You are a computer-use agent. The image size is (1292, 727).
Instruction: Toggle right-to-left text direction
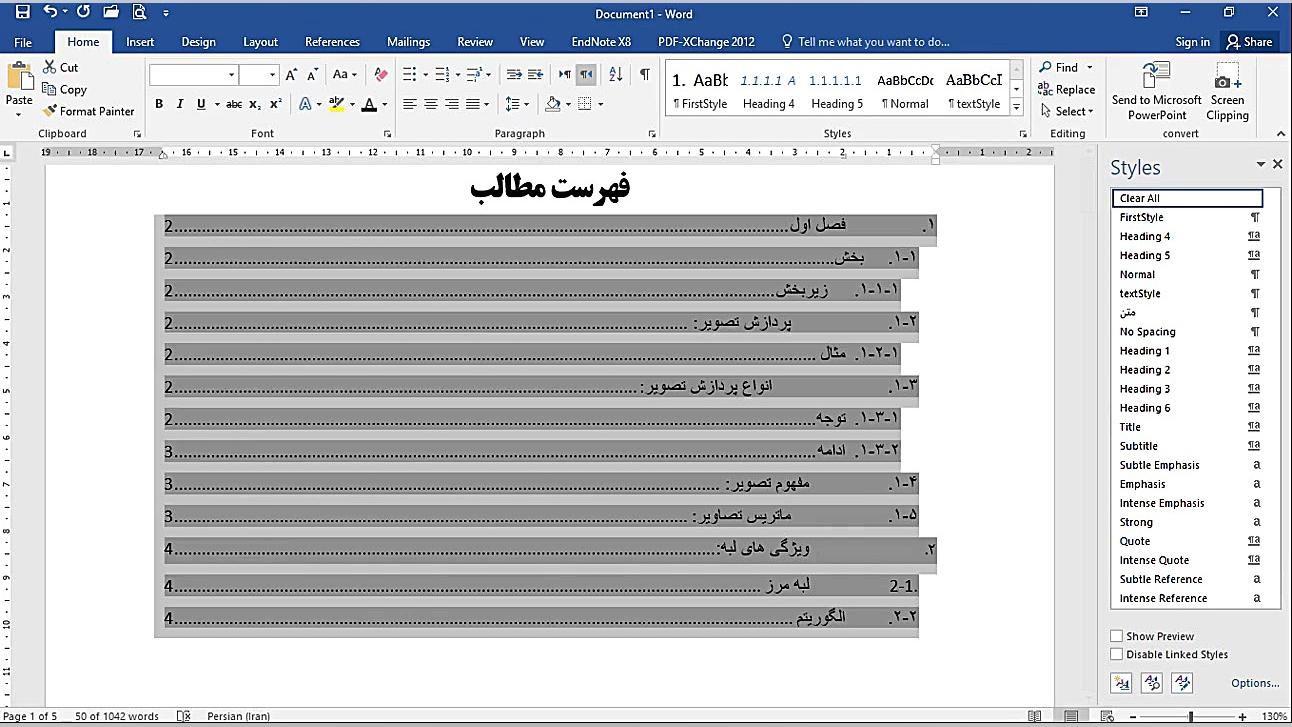click(586, 76)
